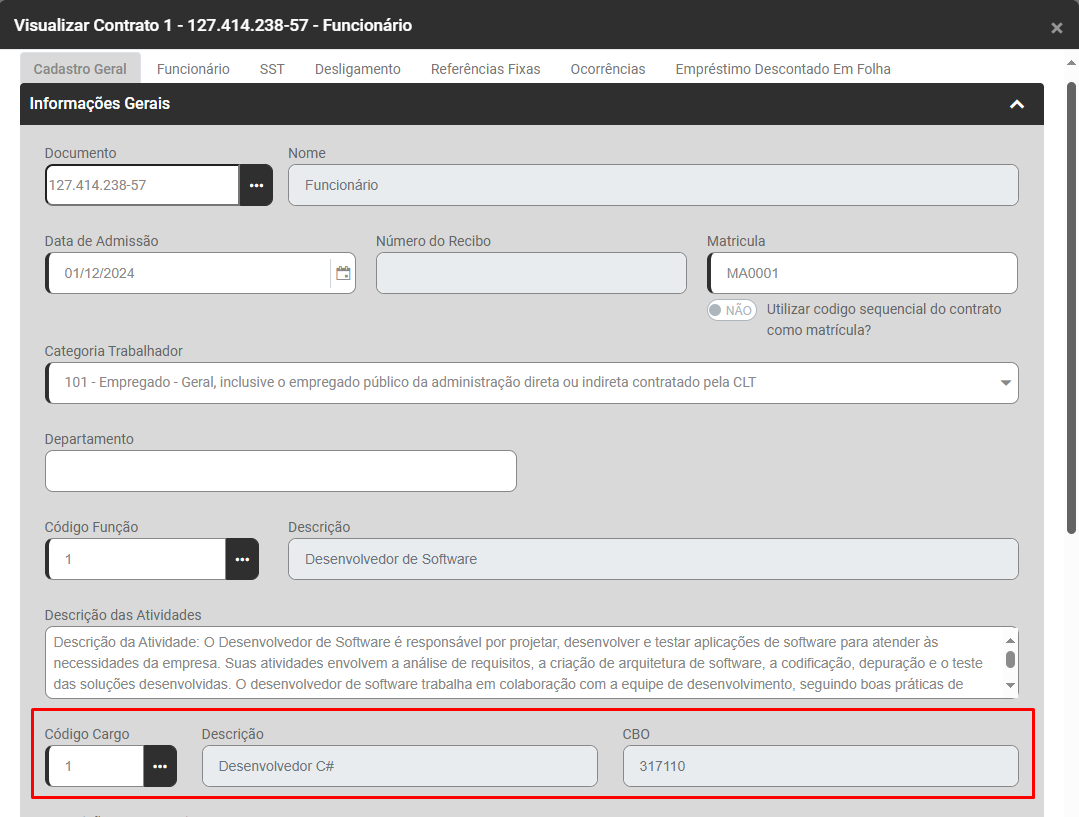Open the Código Cargo lookup ellipsis button
The image size is (1079, 817).
coord(160,766)
